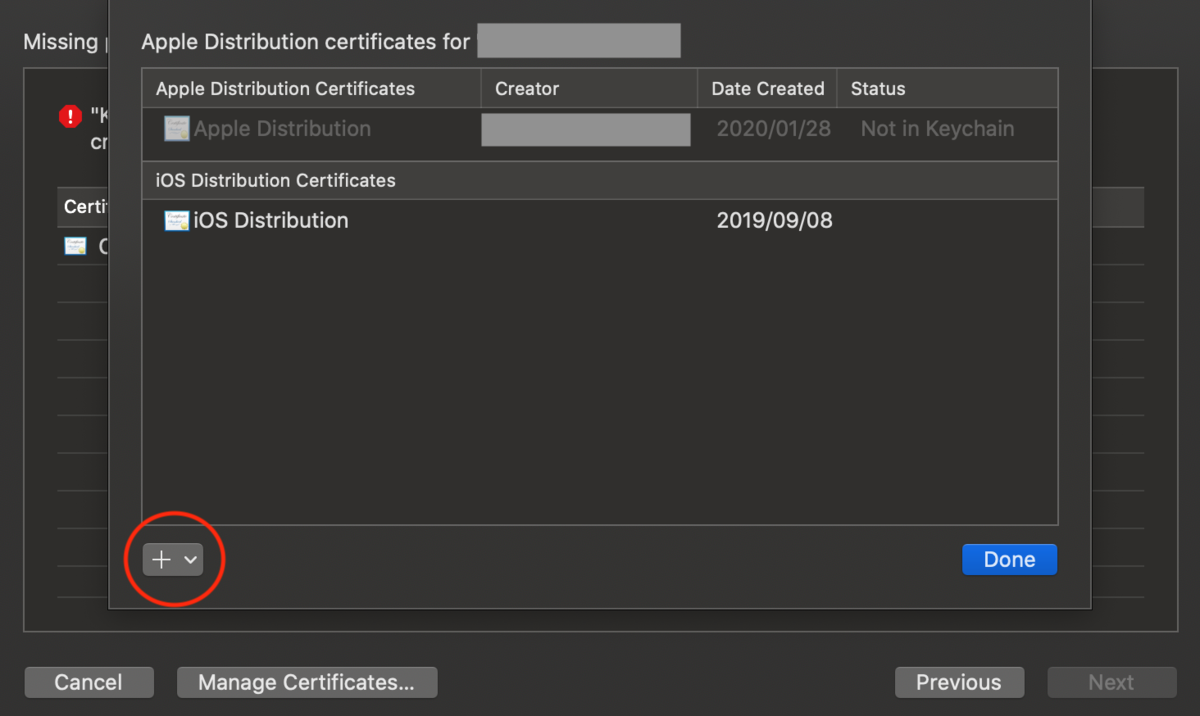Viewport: 1200px width, 716px height.
Task: Click the disabled Next button
Action: point(1111,682)
